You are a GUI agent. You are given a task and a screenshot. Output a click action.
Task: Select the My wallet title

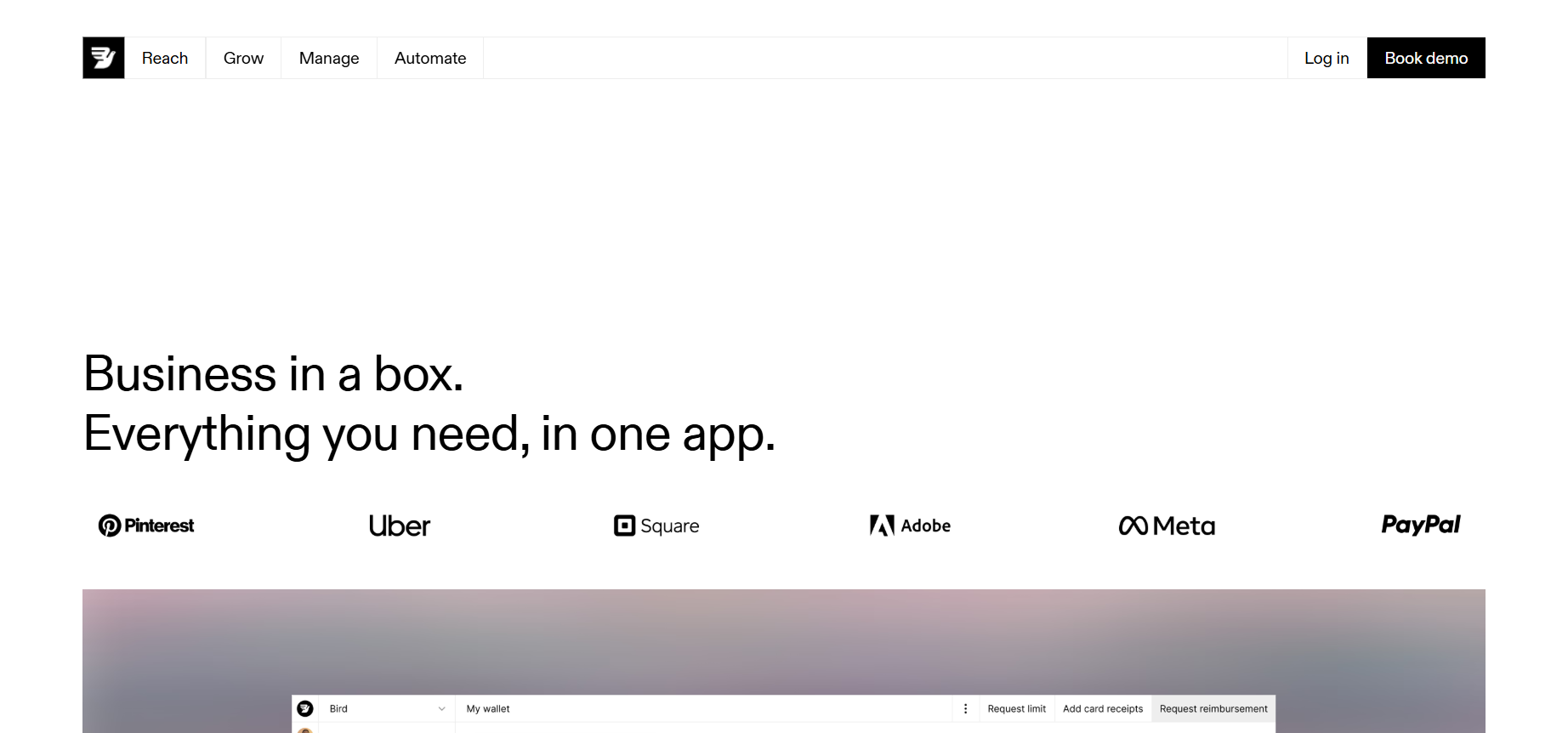(x=488, y=708)
